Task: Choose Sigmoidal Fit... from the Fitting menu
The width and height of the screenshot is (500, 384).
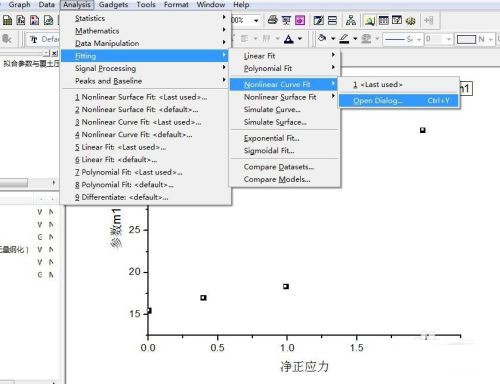Action: tap(269, 151)
